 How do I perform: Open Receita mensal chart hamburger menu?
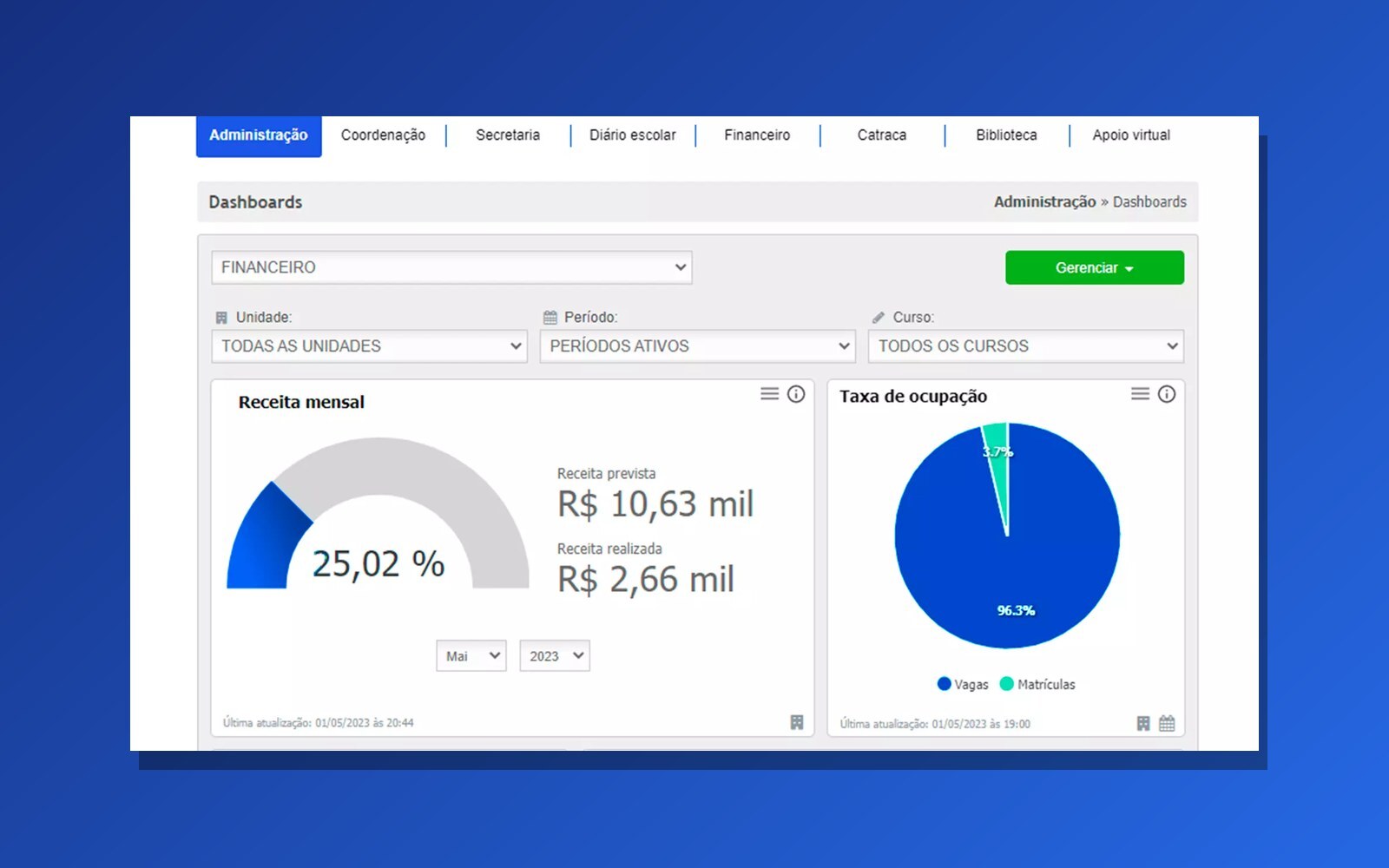769,394
